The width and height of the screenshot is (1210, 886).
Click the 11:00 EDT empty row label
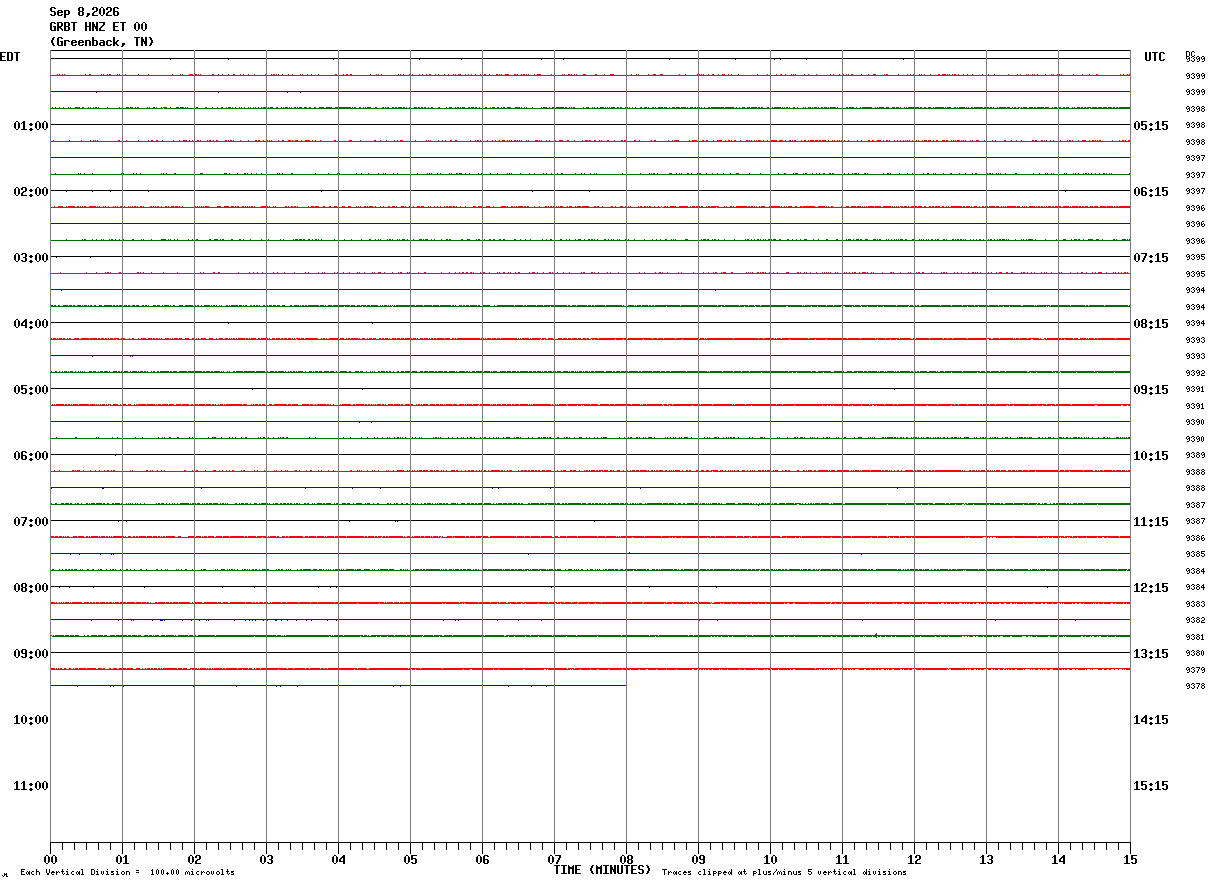pyautogui.click(x=31, y=786)
